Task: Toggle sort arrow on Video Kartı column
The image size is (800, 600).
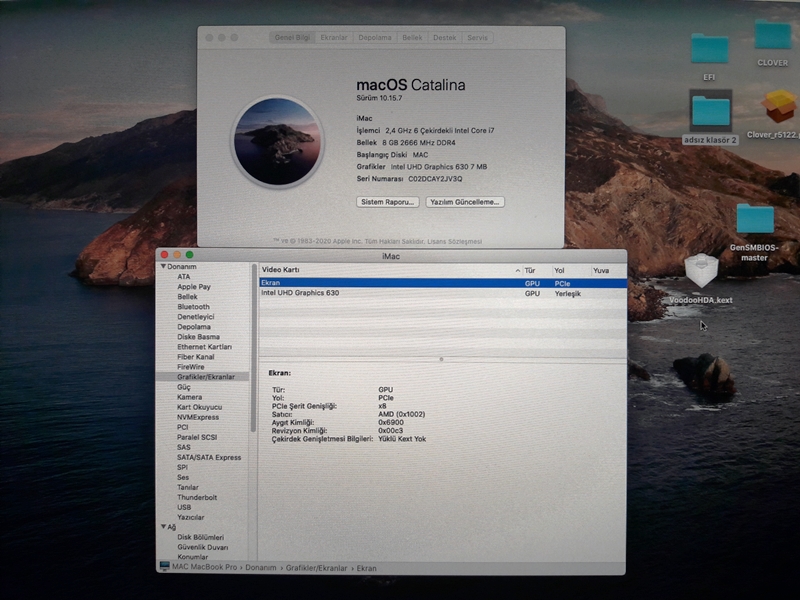Action: coord(517,271)
